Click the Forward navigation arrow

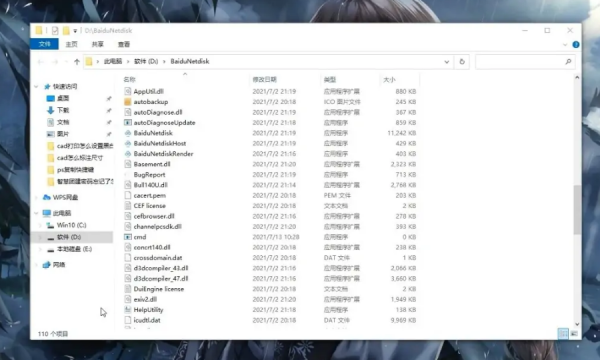coord(55,62)
